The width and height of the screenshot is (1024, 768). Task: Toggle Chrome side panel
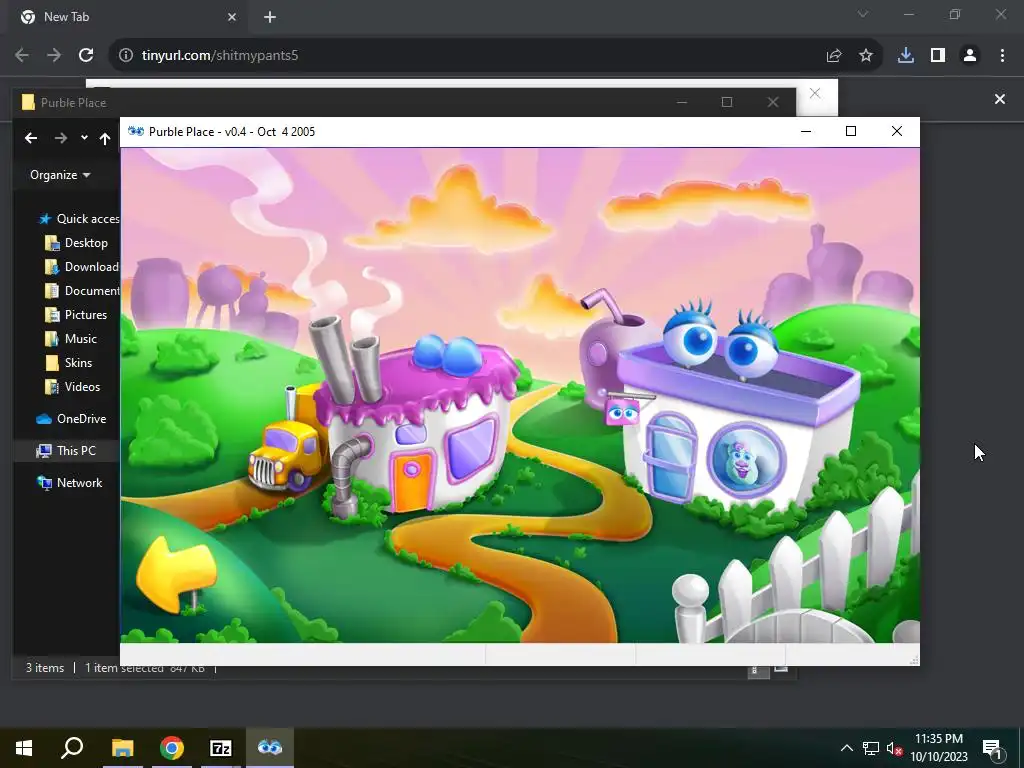(938, 56)
